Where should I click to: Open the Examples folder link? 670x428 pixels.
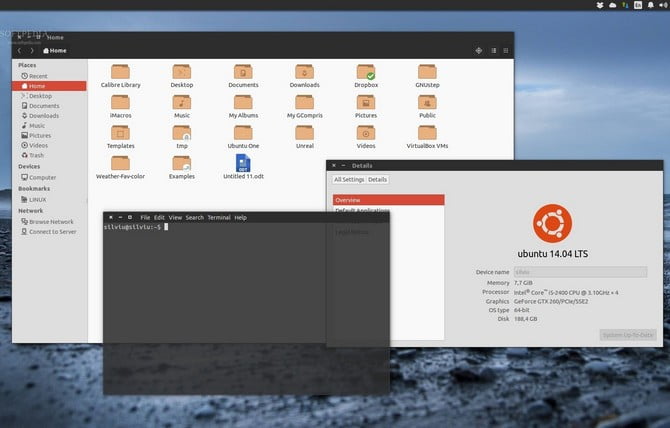[x=182, y=163]
